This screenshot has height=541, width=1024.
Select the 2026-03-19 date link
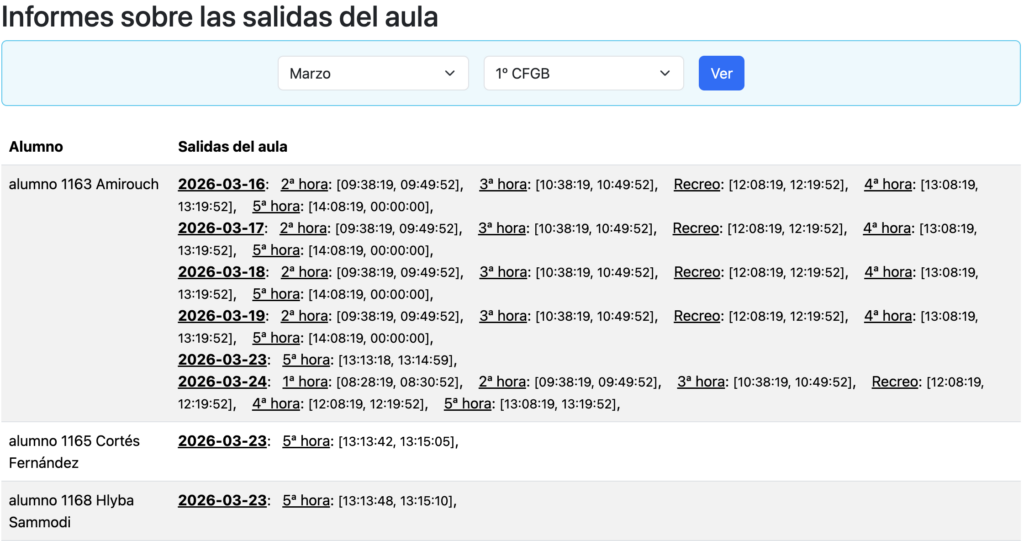coord(221,316)
